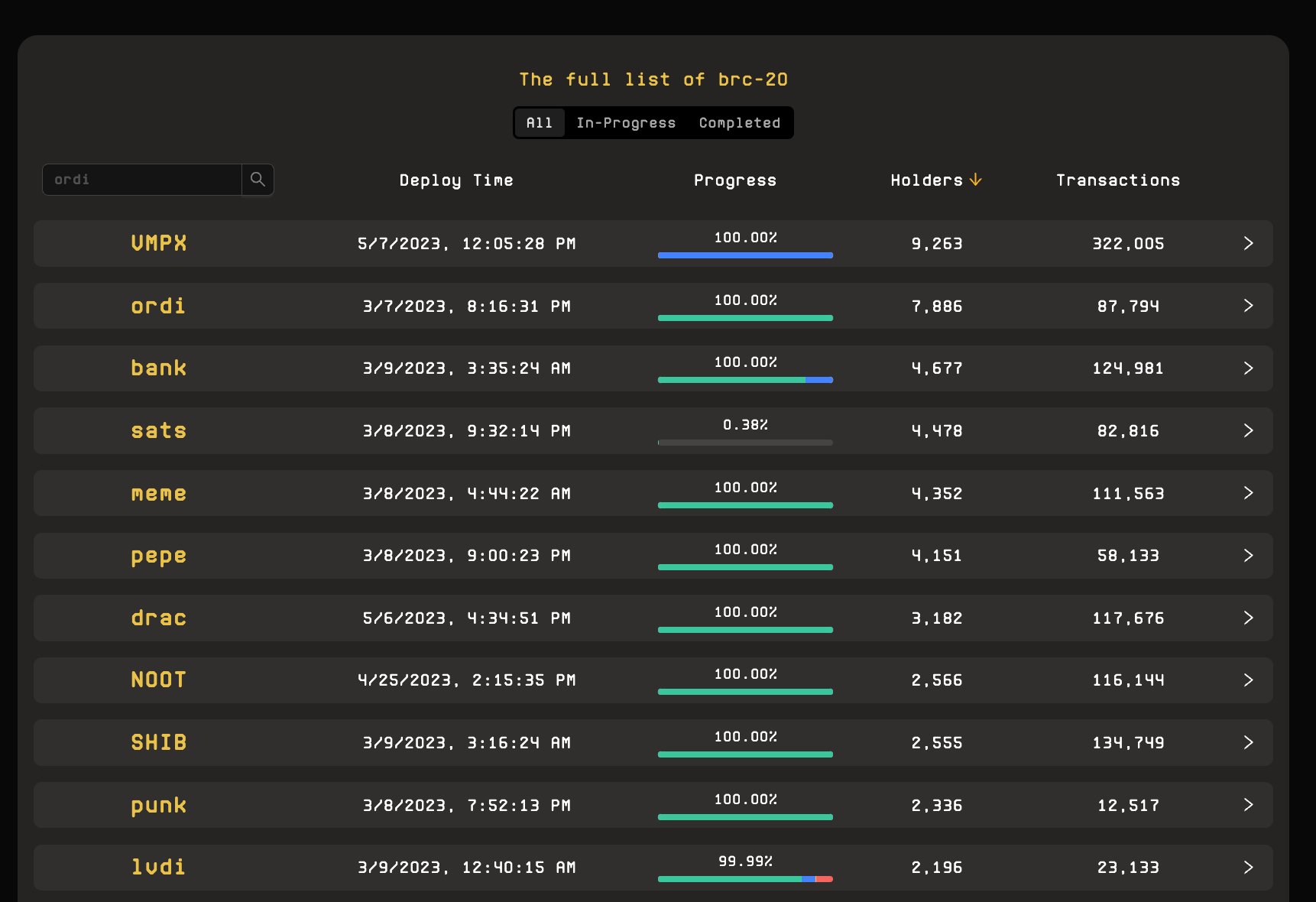Expand the drac row chevron
Image resolution: width=1316 pixels, height=902 pixels.
click(x=1249, y=618)
